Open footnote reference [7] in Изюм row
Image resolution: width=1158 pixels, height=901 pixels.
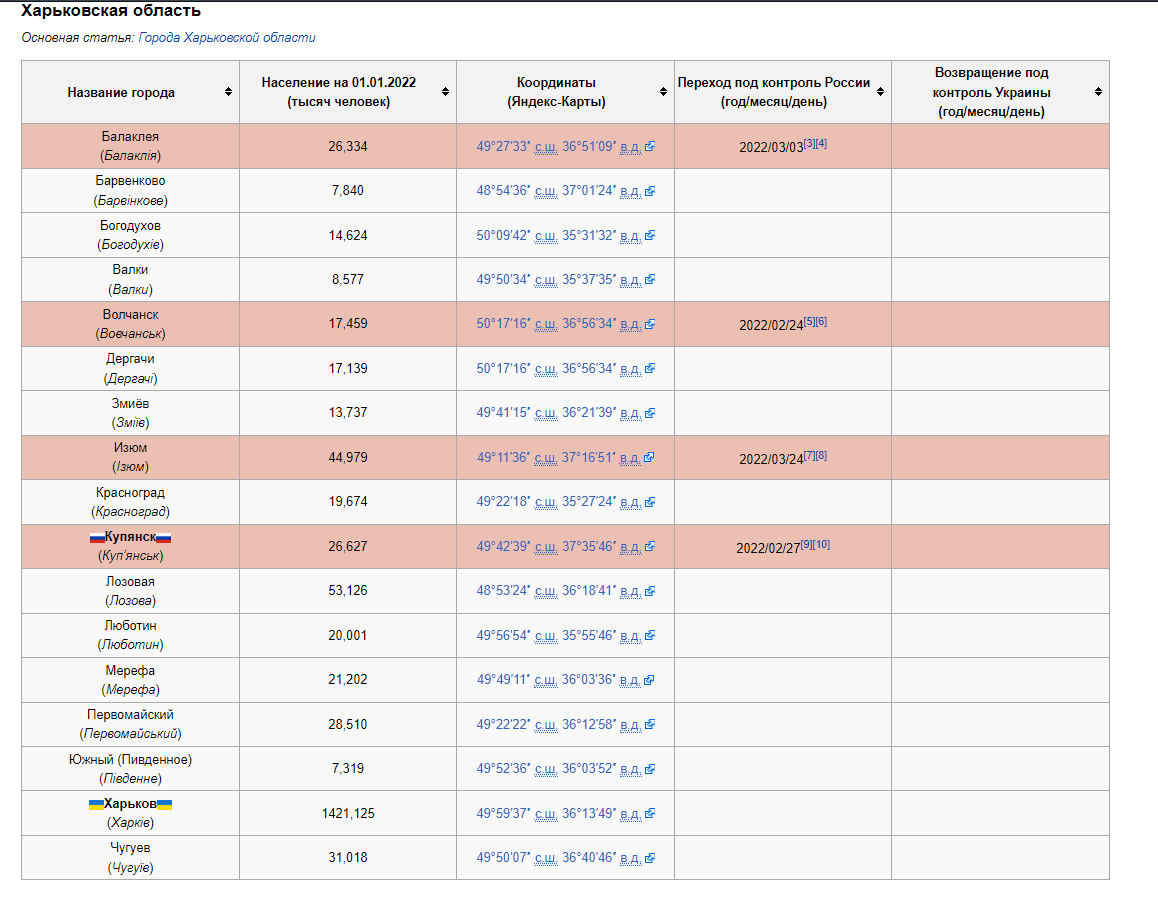809,456
